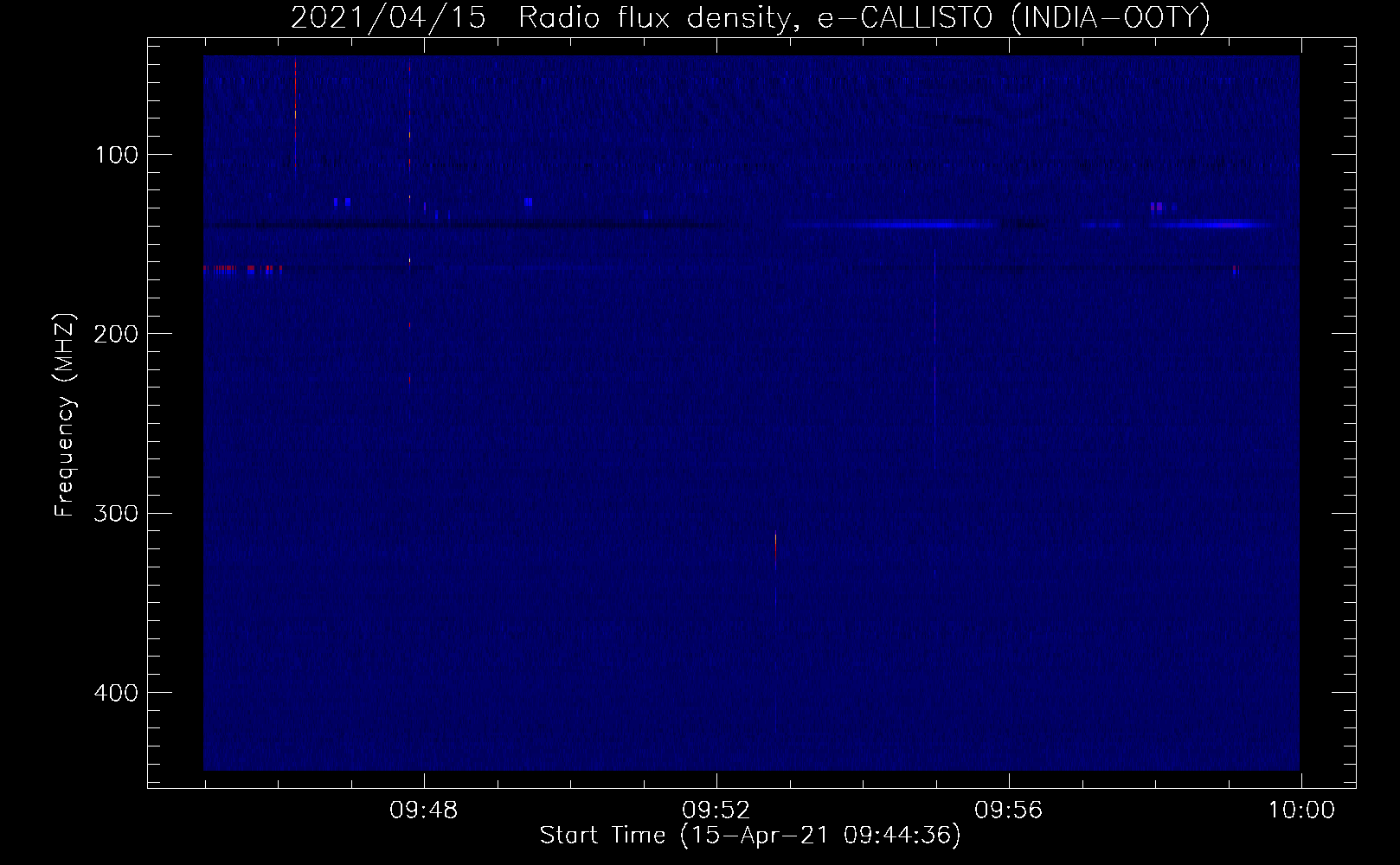Click the red interference marks near 160 MHz
This screenshot has width=1400, height=865.
tap(242, 269)
